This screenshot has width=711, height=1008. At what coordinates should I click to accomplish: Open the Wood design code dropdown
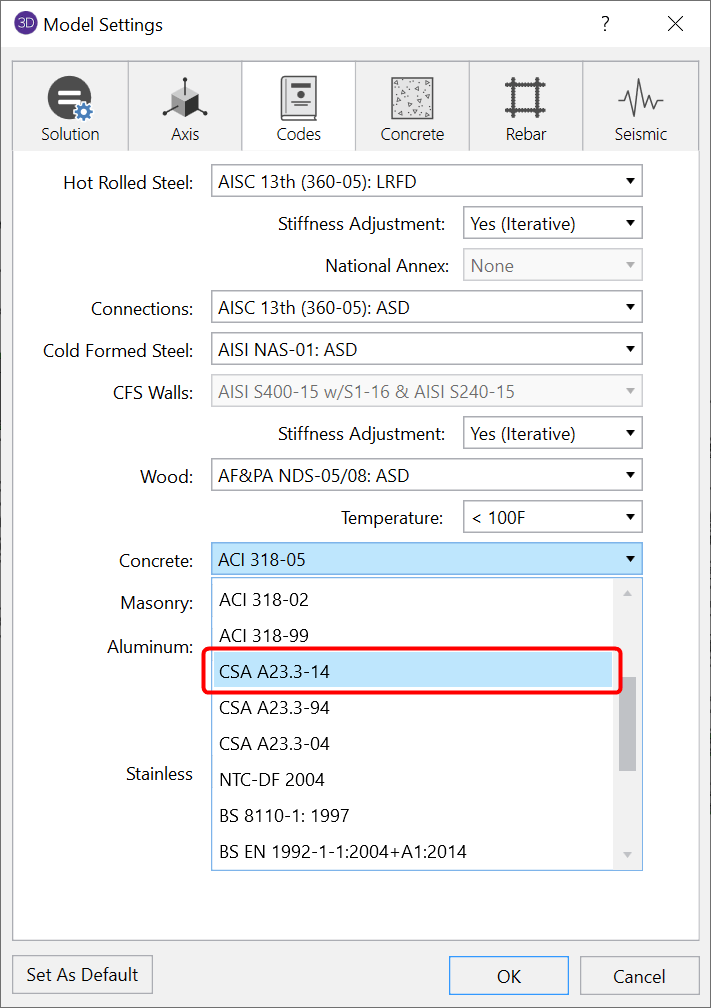tap(628, 476)
